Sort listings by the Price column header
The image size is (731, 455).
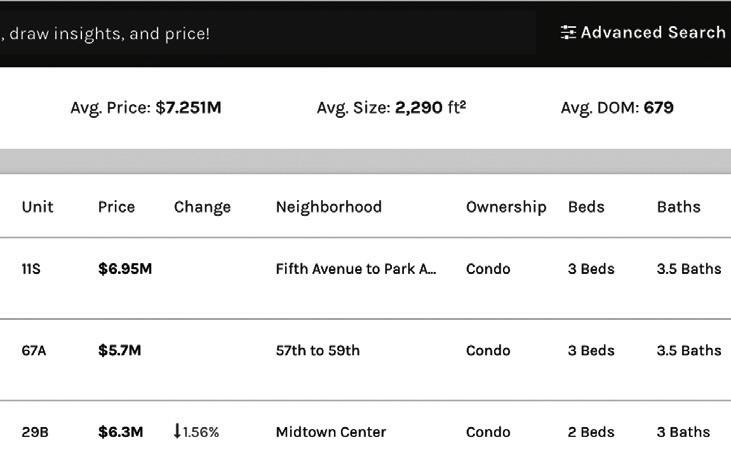point(116,207)
